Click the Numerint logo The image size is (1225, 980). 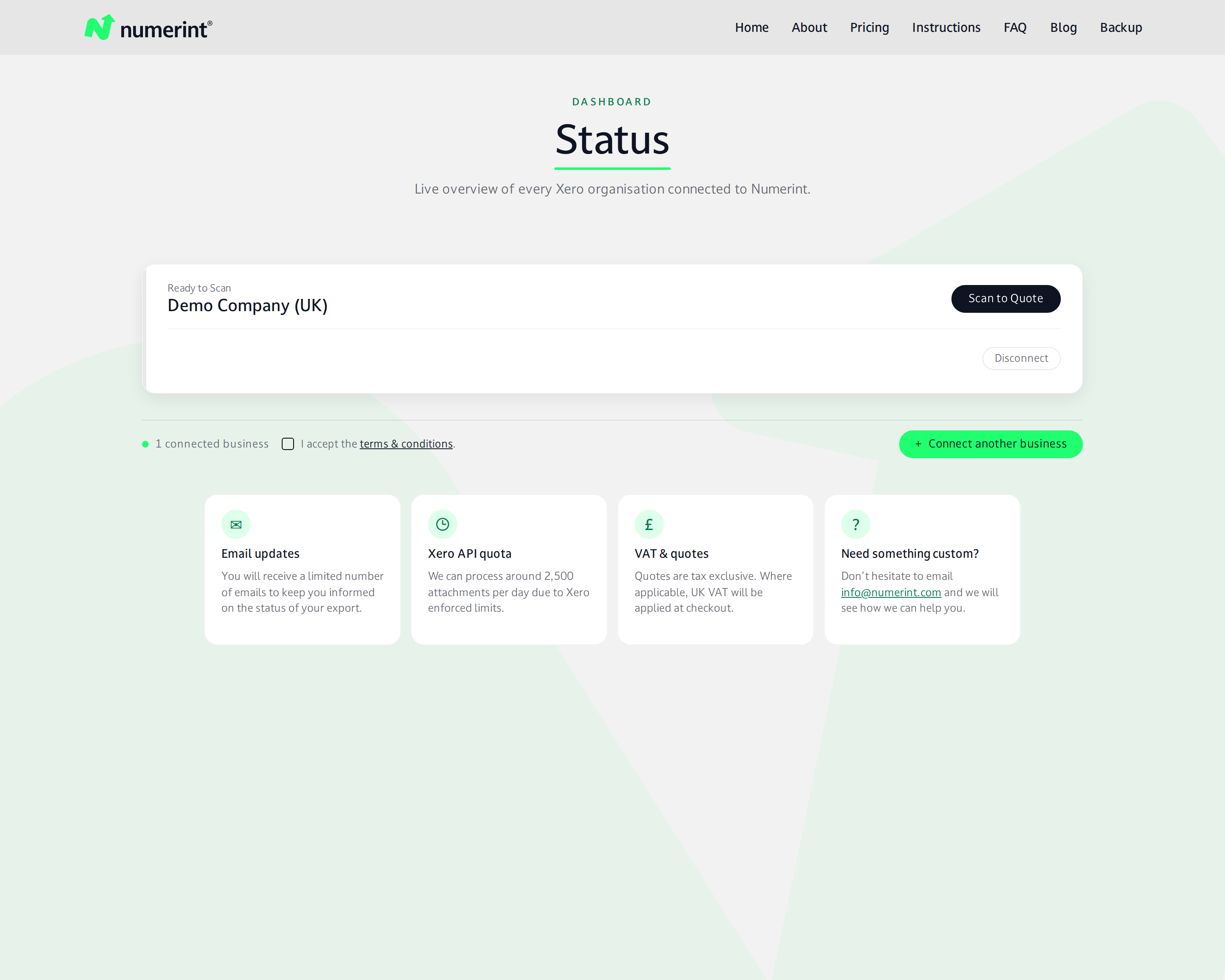pos(148,27)
